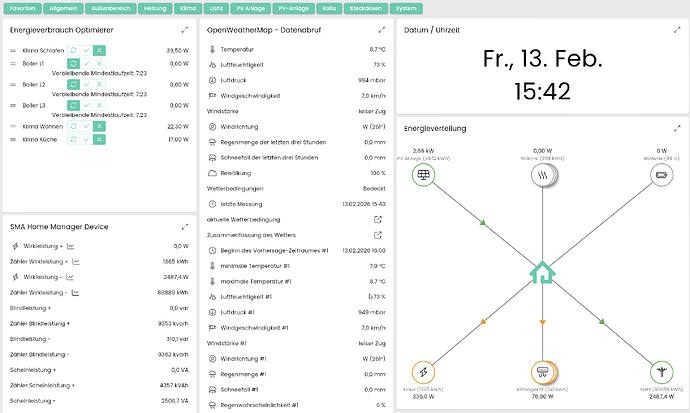The height and width of the screenshot is (413, 690).
Task: Click the Wärme heating node icon
Action: (543, 176)
